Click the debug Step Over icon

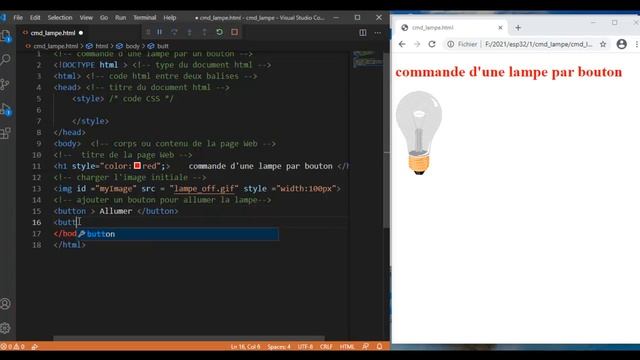tap(174, 32)
